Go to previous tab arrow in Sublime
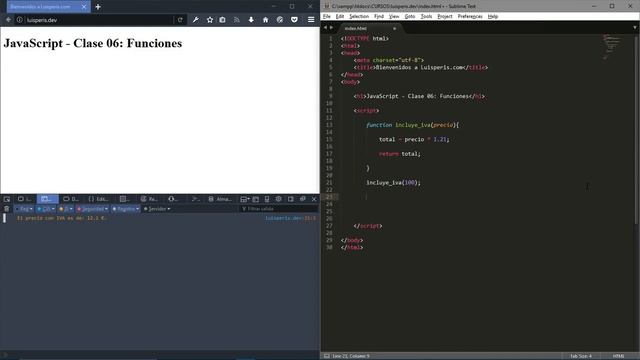The width and height of the screenshot is (640, 360). [325, 28]
